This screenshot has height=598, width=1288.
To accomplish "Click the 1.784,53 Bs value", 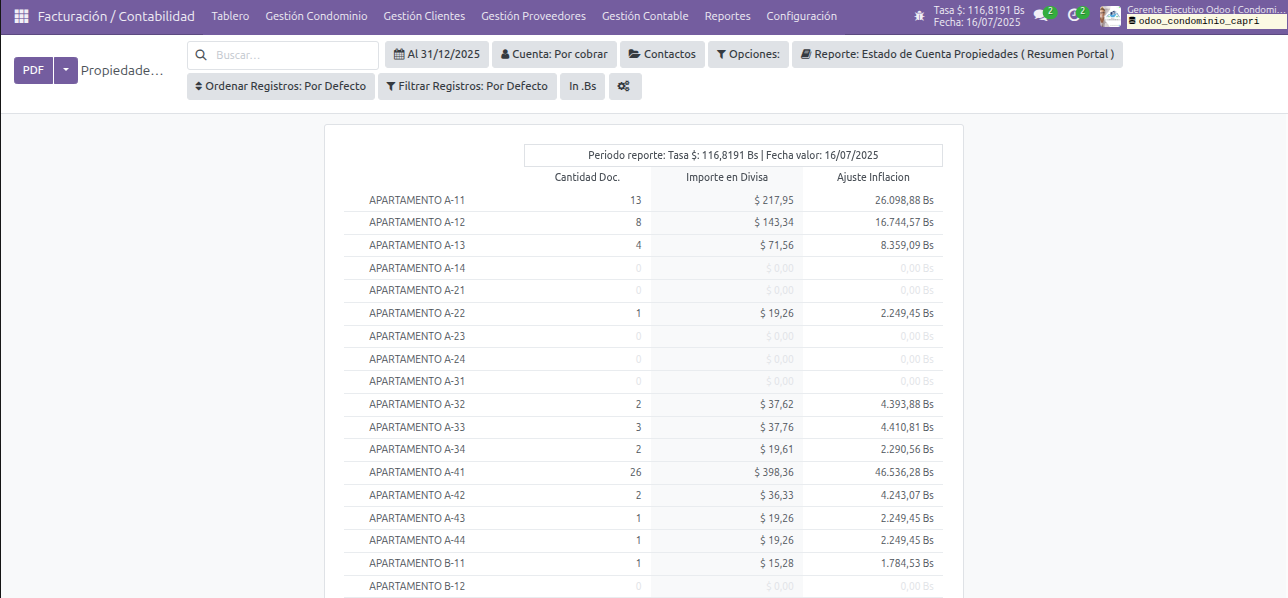I will point(907,563).
